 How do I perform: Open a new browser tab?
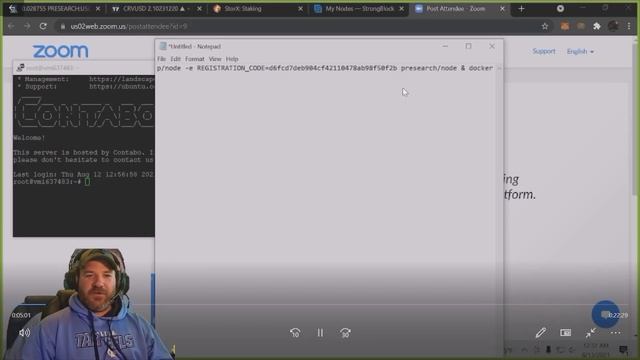[521, 9]
